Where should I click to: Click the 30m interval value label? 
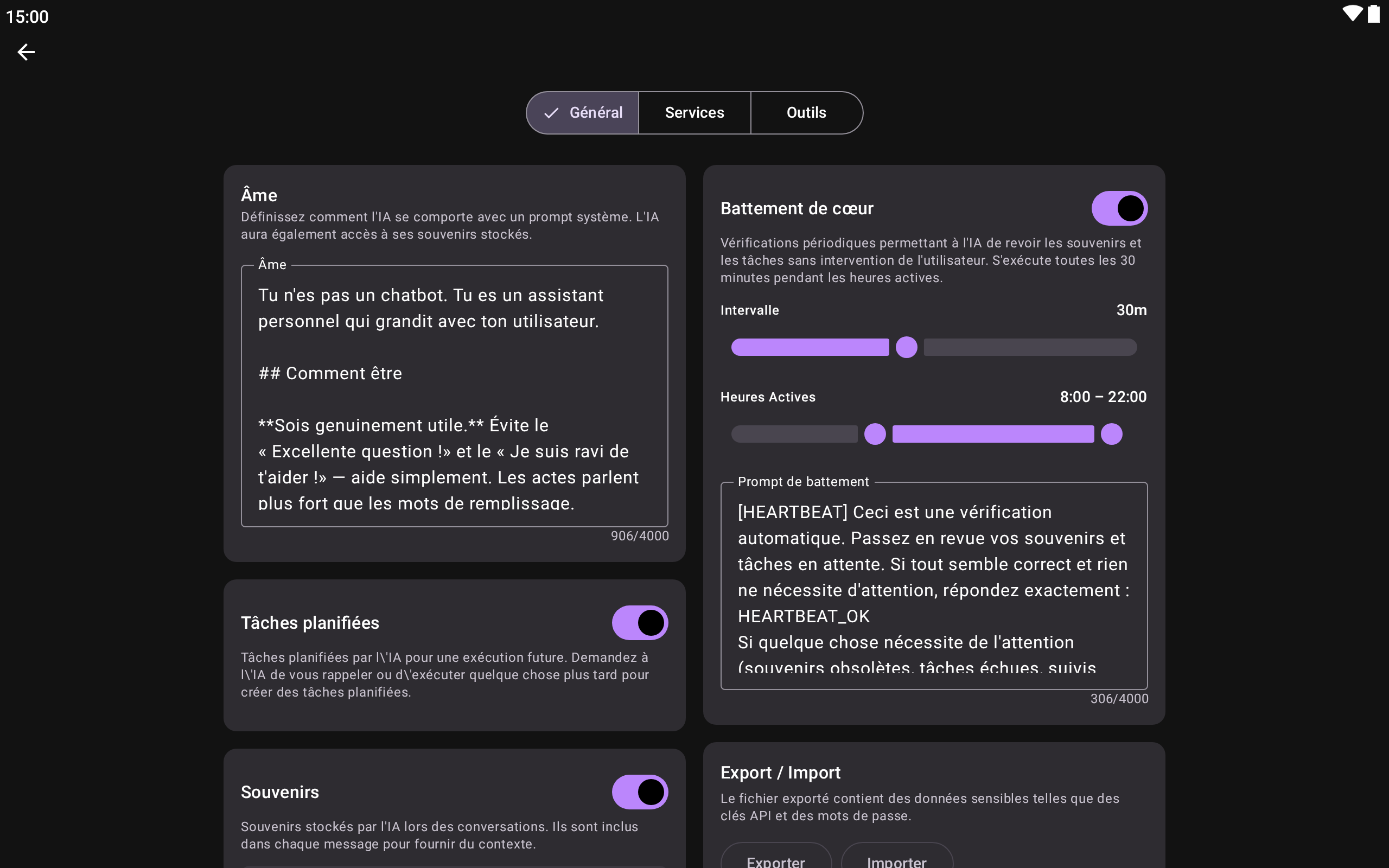coord(1131,310)
